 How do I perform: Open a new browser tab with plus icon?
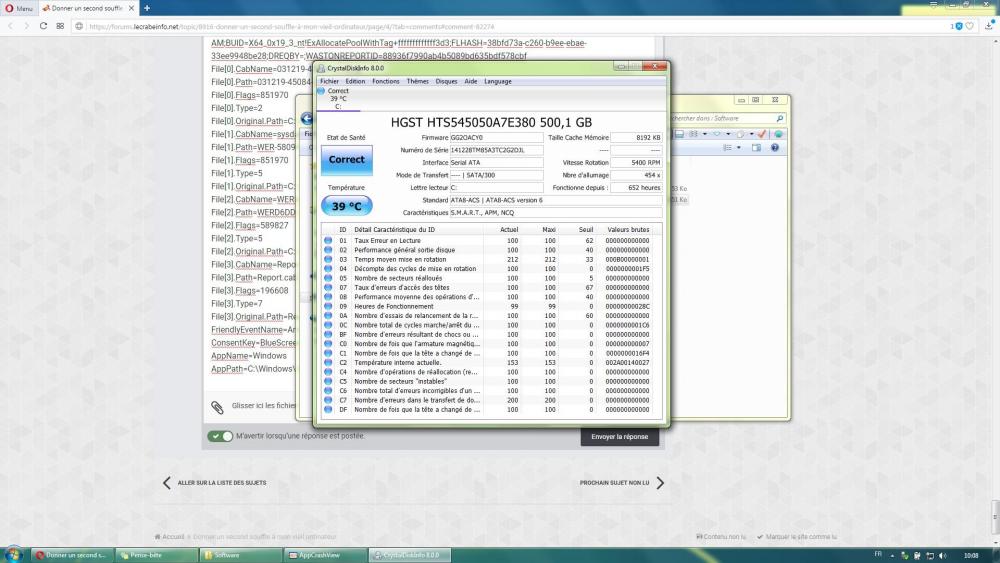tap(148, 8)
